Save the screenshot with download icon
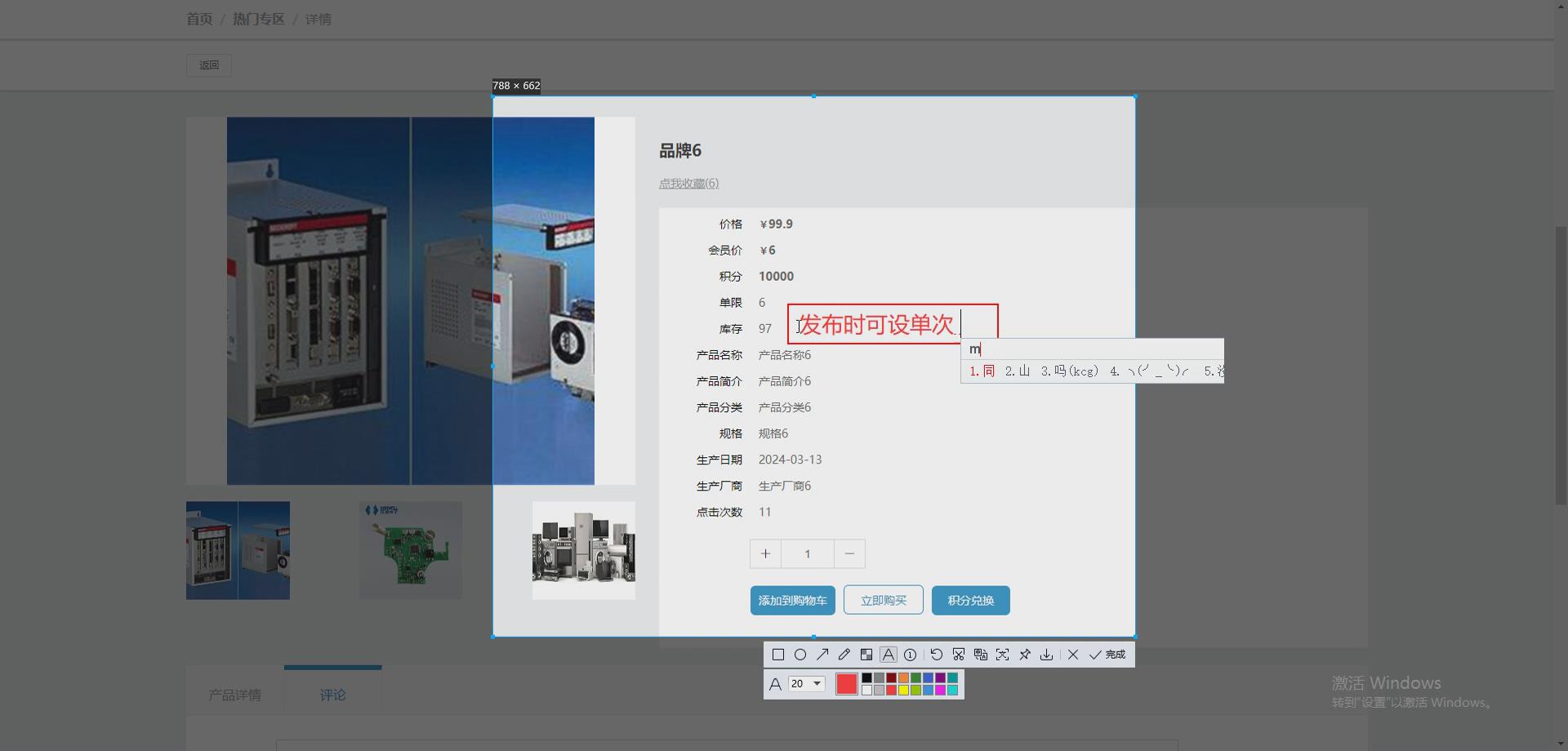 click(1046, 654)
